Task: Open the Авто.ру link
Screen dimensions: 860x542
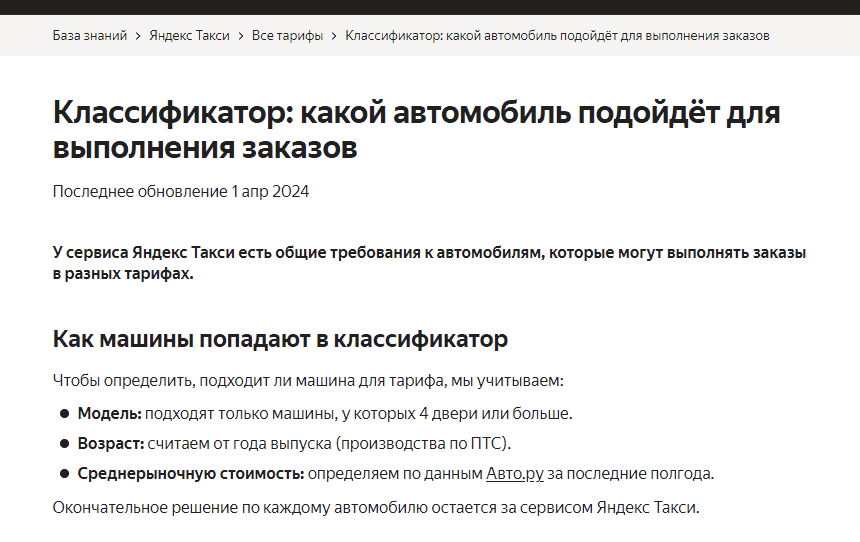Action: (515, 473)
